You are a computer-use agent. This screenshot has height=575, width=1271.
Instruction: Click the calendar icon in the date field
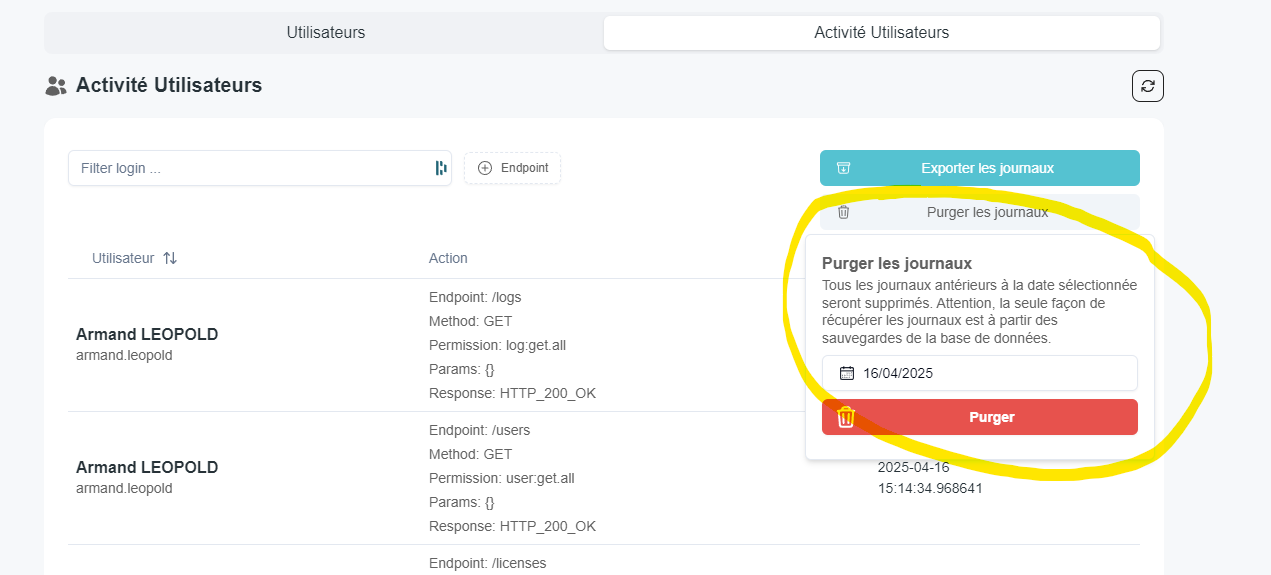tap(846, 373)
